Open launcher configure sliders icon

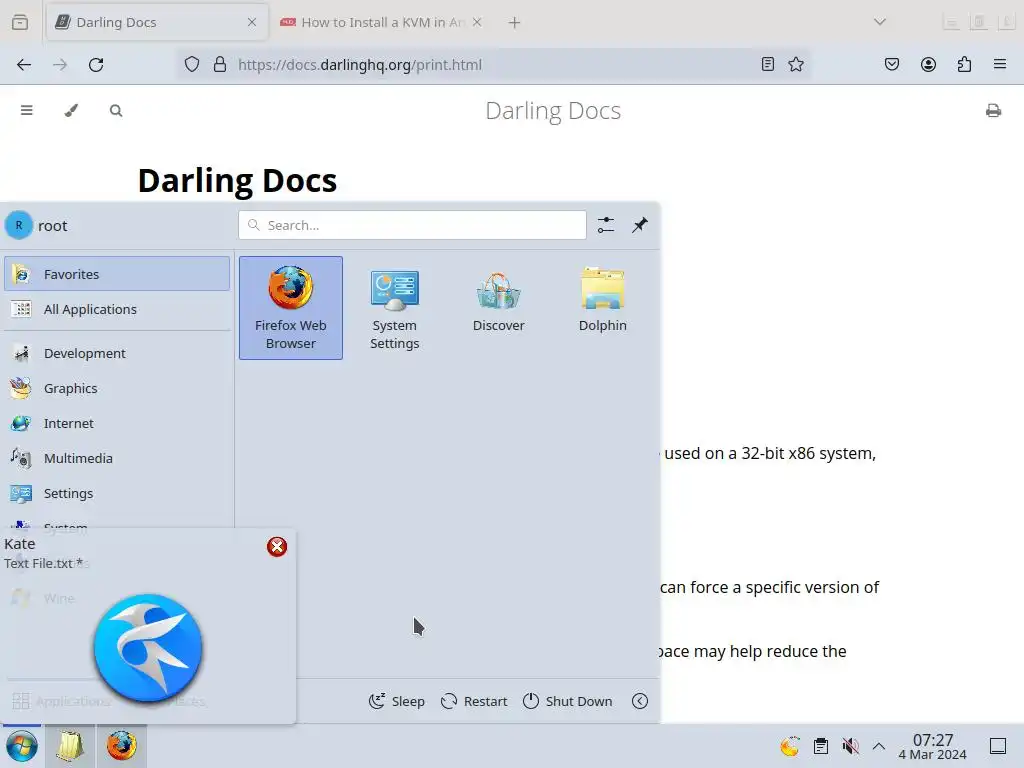(x=606, y=225)
